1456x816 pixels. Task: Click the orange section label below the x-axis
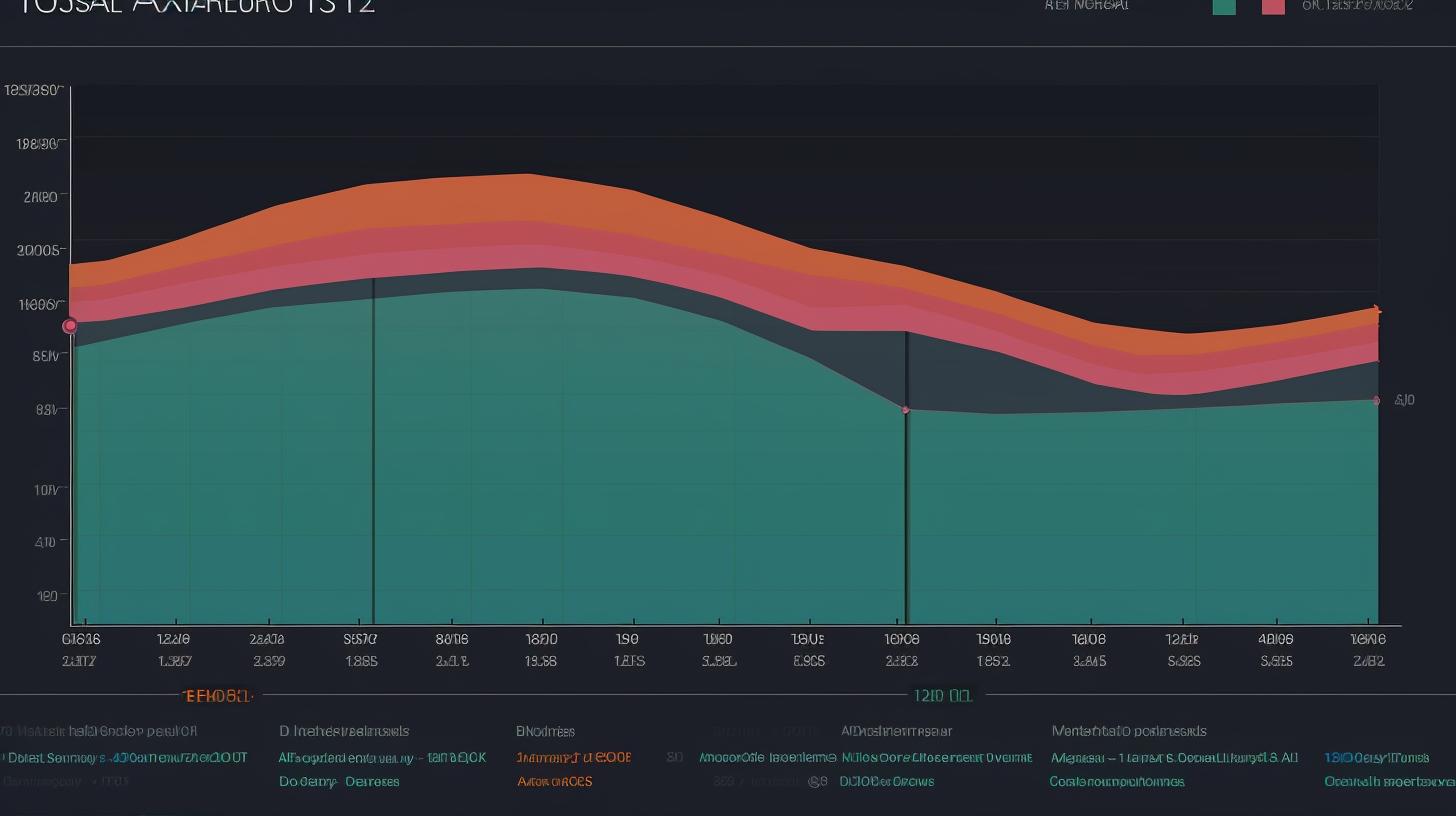217,695
